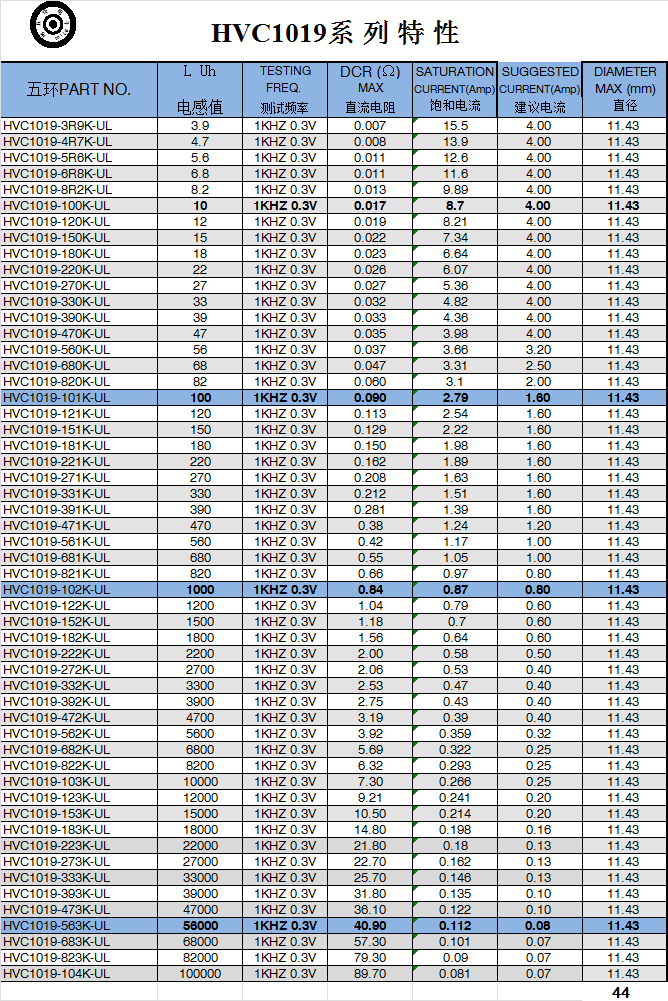Screen dimensions: 668x1001
Task: Click part number HVC1019-223K-UL
Action: [57, 845]
